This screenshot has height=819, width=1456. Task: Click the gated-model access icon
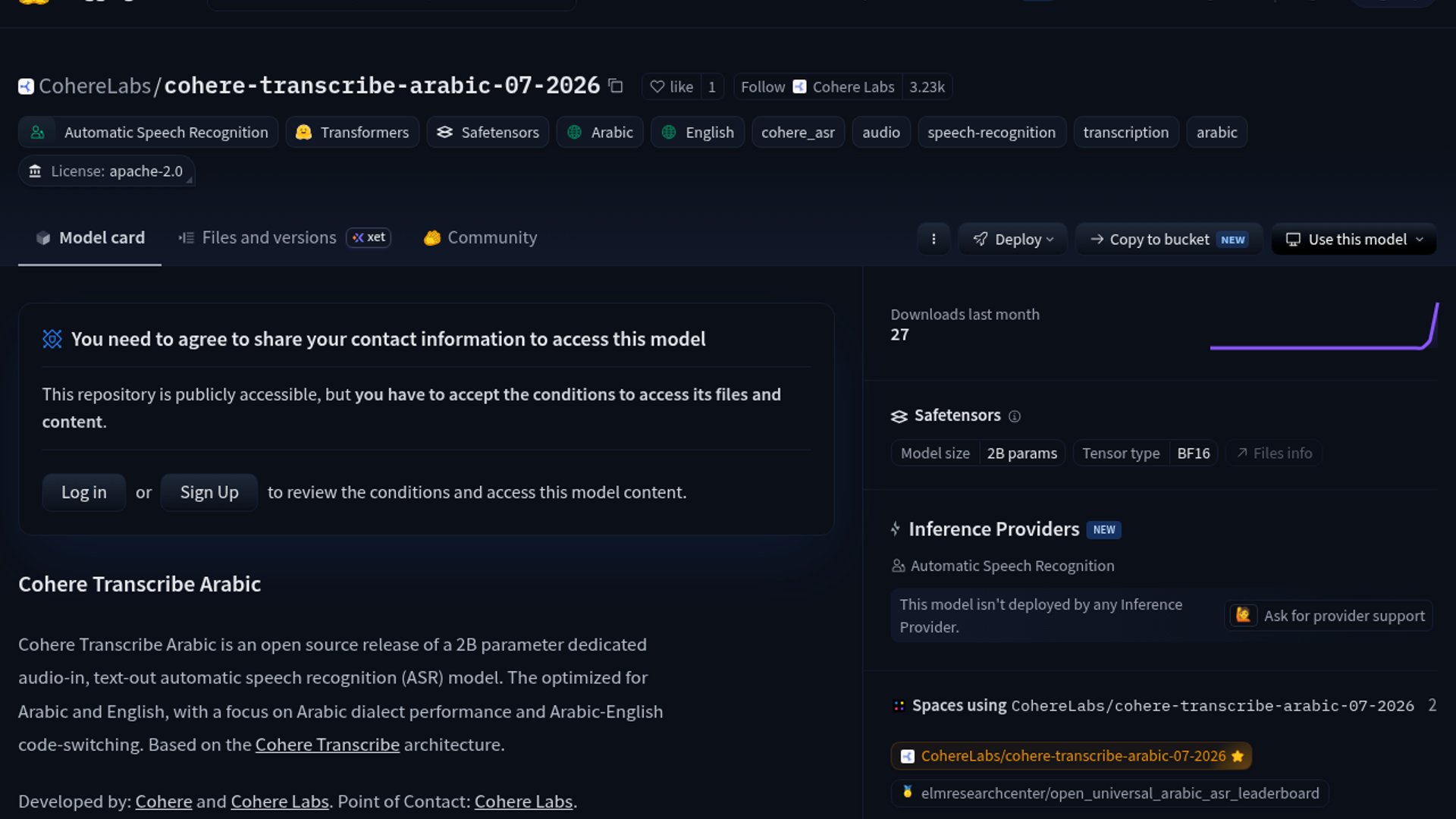[x=52, y=339]
